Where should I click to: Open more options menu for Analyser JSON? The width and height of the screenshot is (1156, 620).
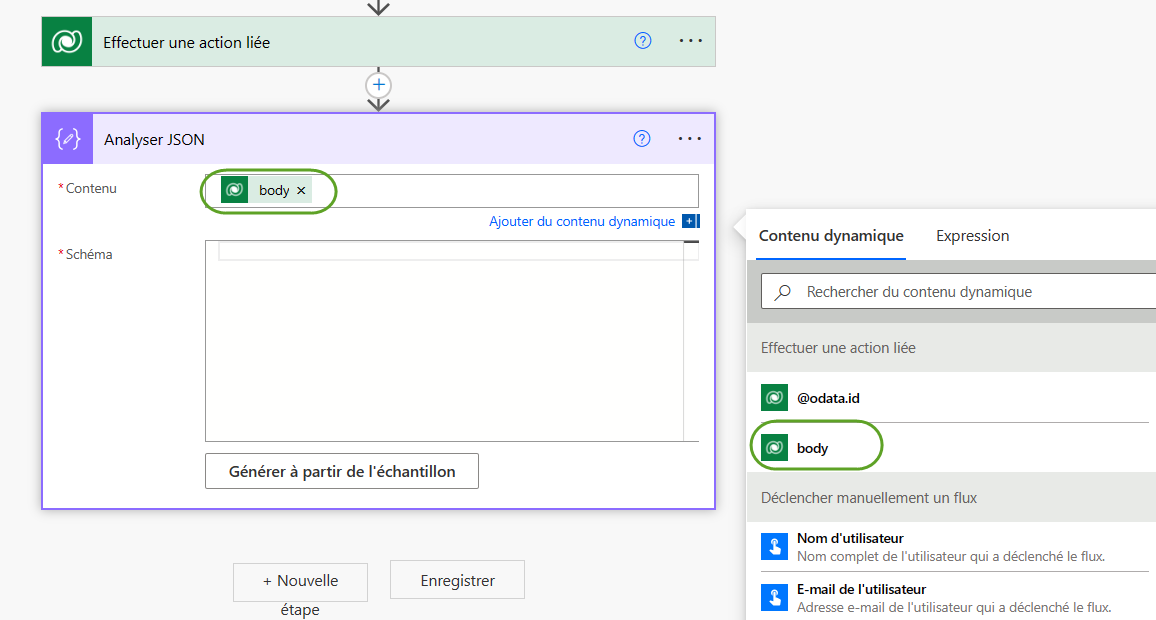click(690, 139)
